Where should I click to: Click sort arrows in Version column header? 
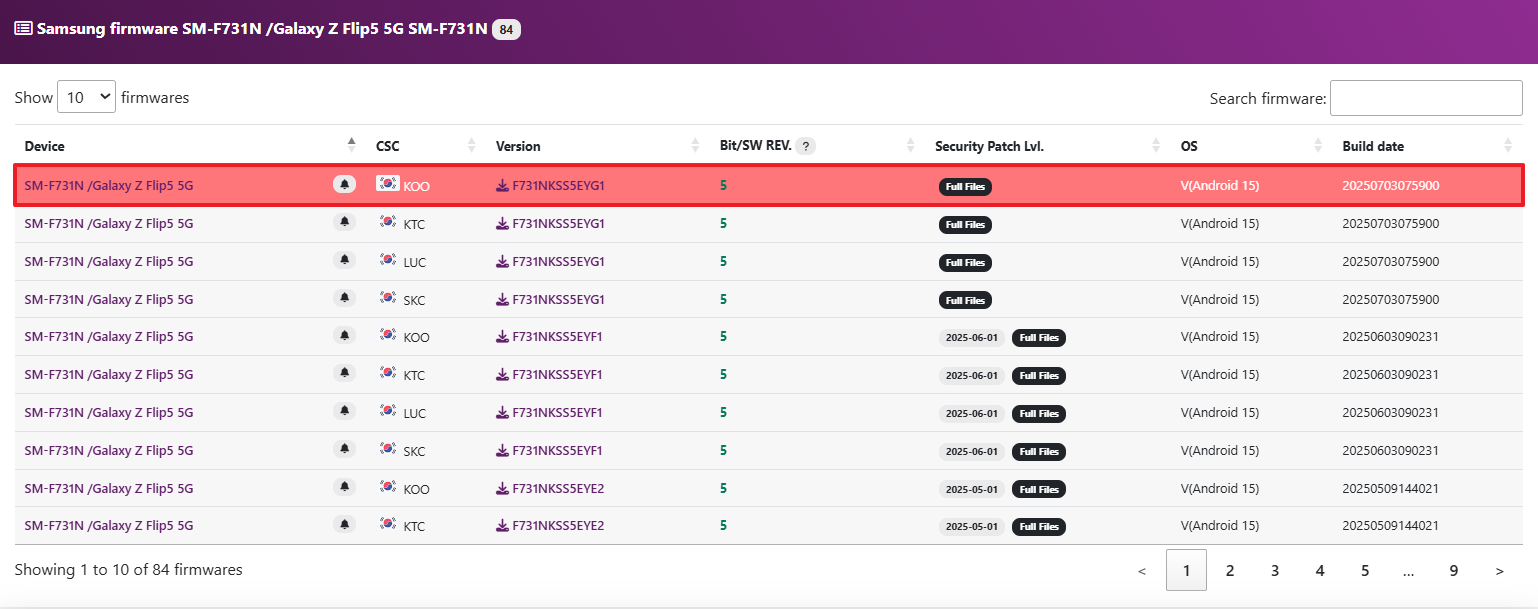pyautogui.click(x=696, y=146)
